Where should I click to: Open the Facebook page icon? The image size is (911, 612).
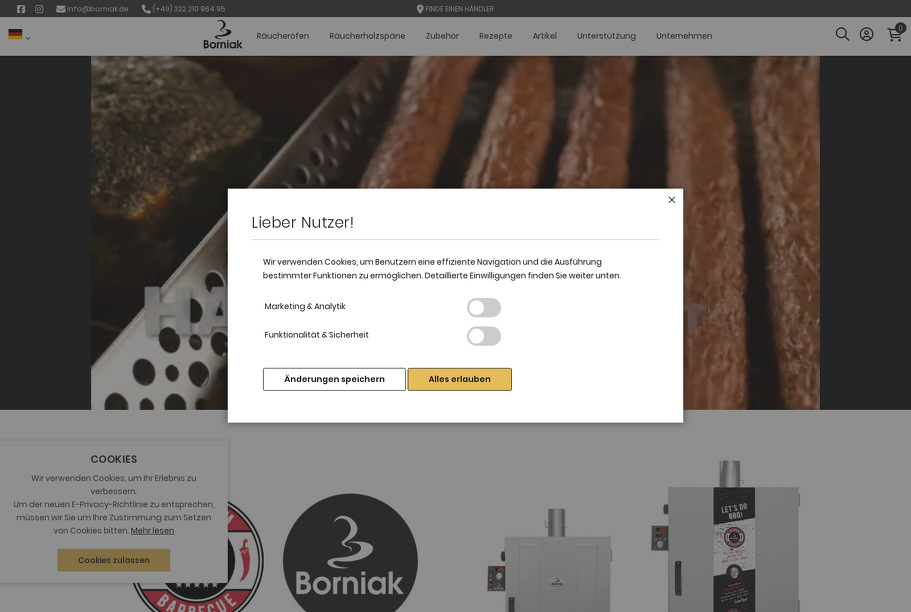tap(21, 9)
